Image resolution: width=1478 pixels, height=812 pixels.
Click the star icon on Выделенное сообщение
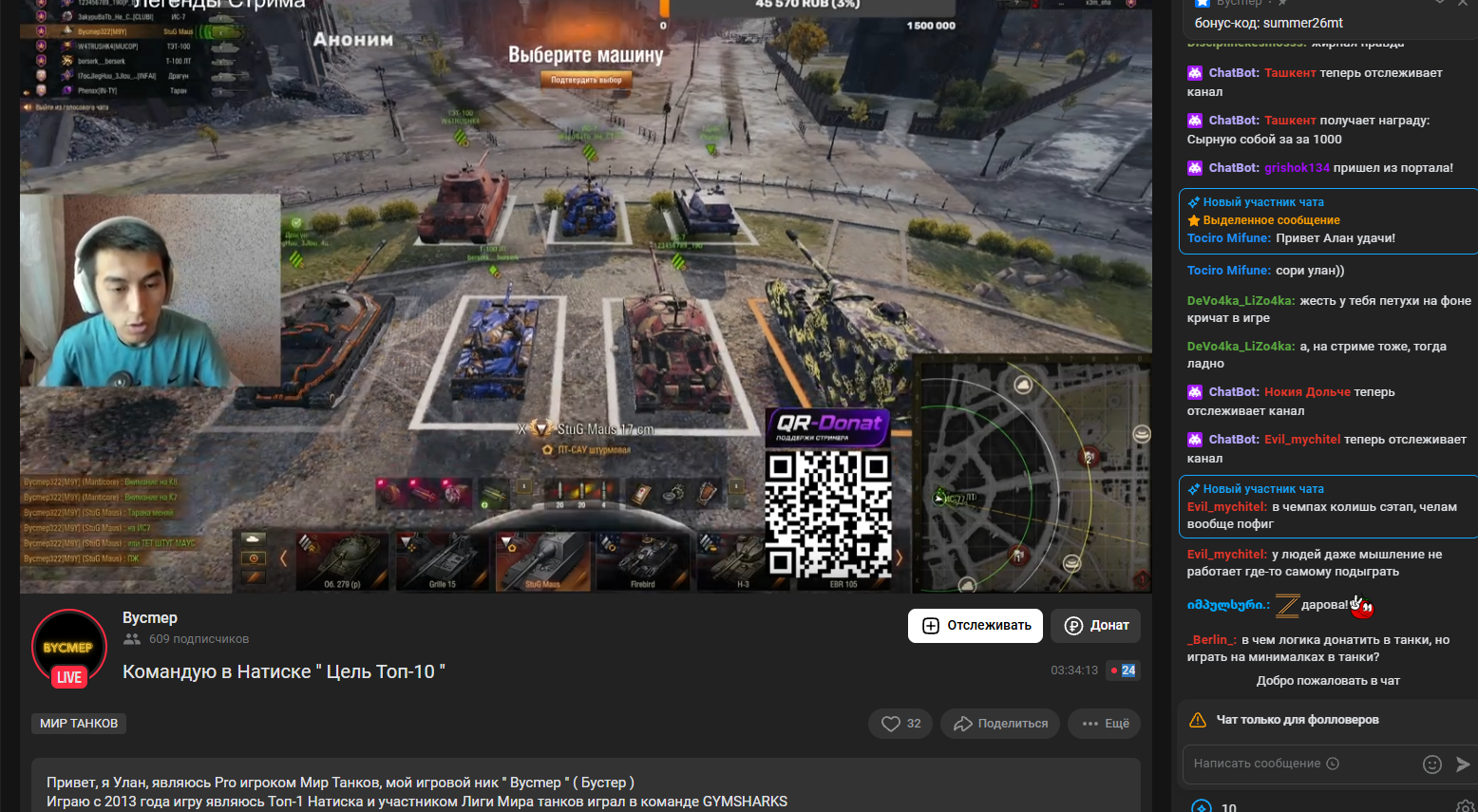click(1194, 220)
